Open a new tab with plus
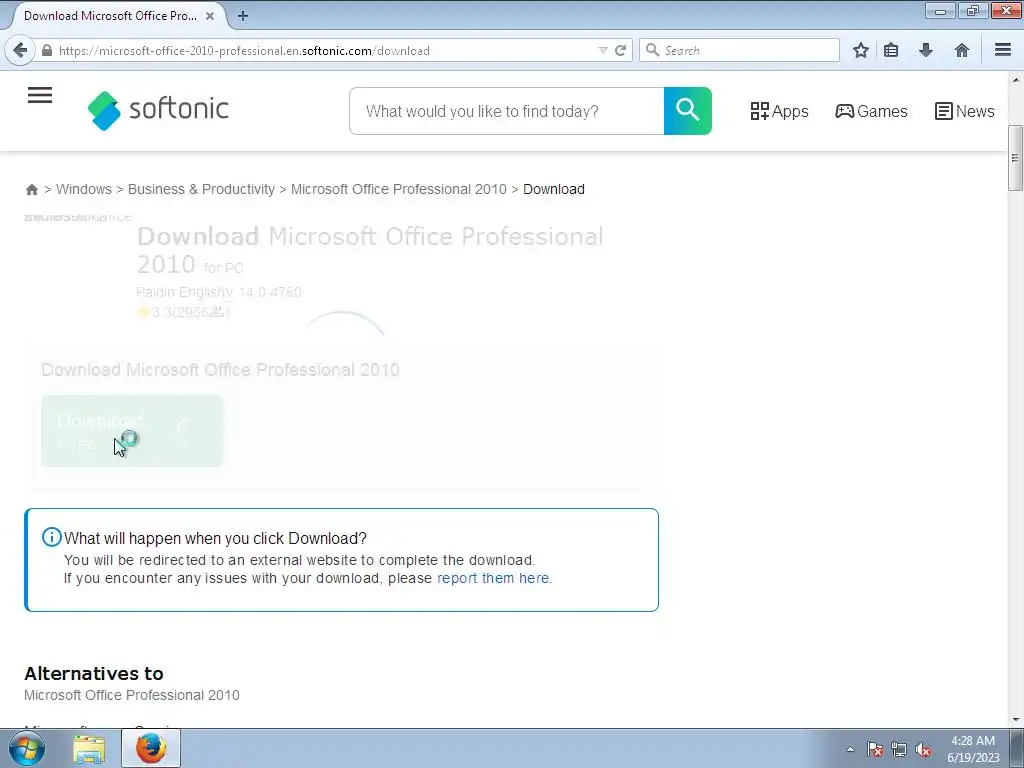The height and width of the screenshot is (768, 1024). [x=243, y=16]
